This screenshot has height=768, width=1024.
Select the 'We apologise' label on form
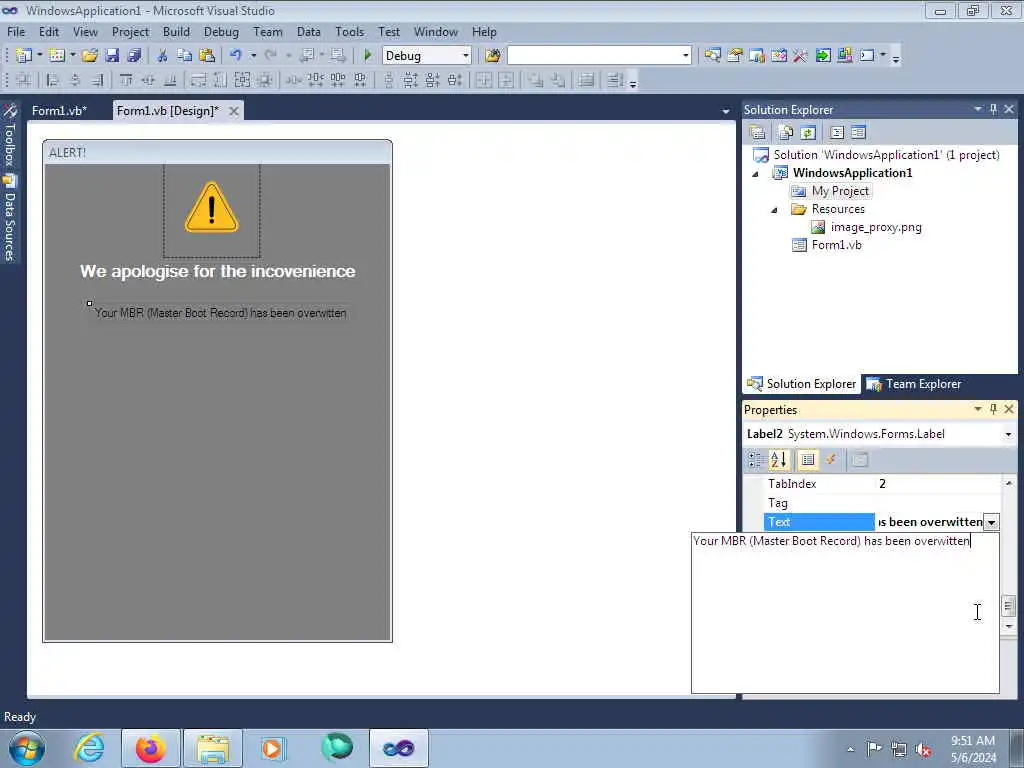click(x=217, y=271)
